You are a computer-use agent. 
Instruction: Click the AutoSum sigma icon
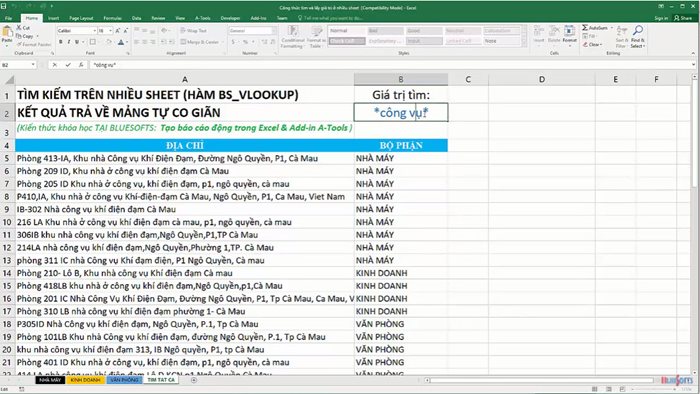585,28
